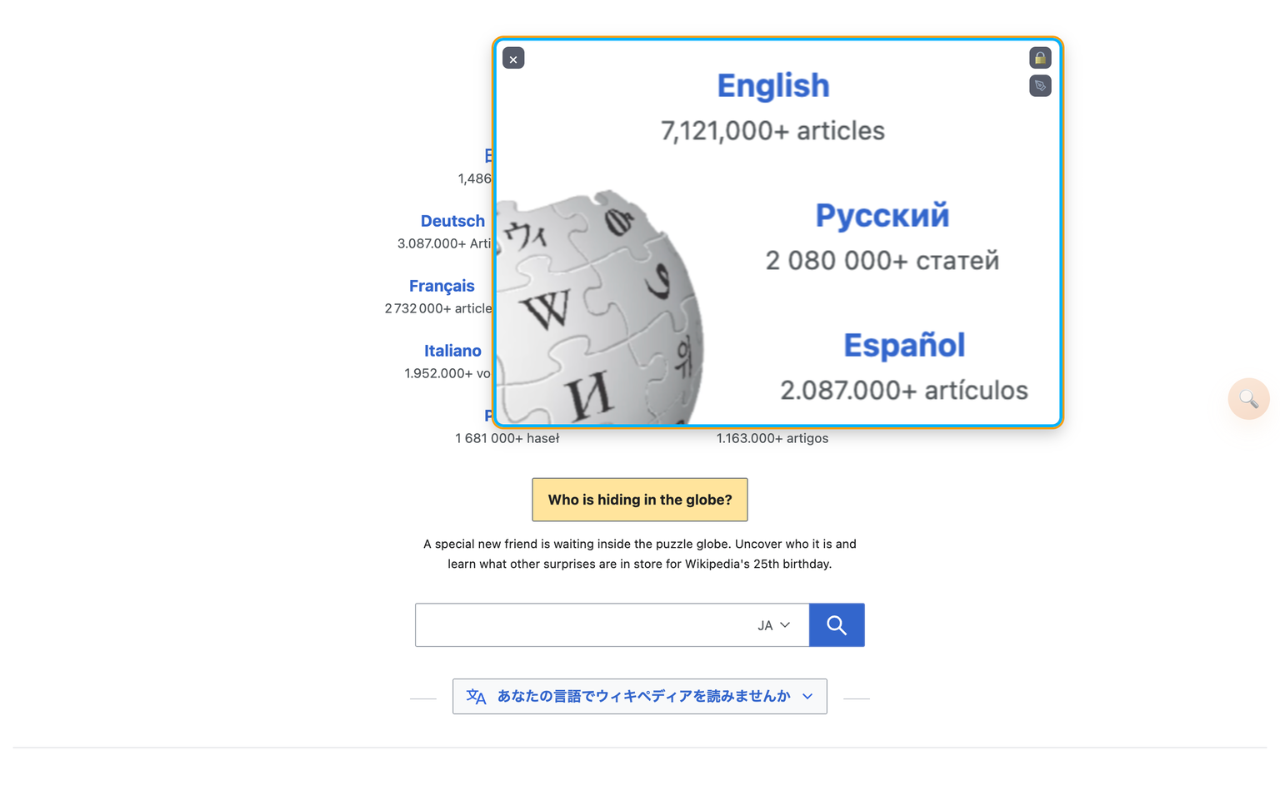Screen dimensions: 1280x800
Task: Open the JA search language dropdown
Action: coord(774,625)
